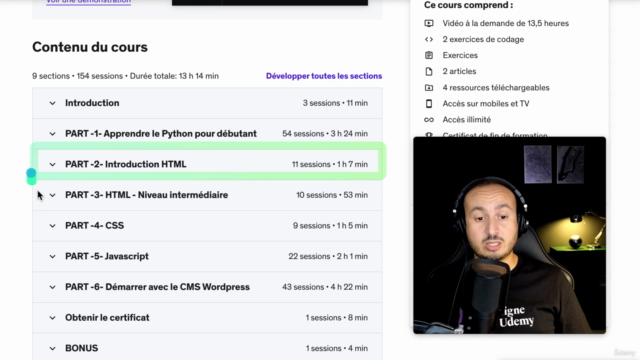Click the 9 sections 154 sessions summary

125,76
